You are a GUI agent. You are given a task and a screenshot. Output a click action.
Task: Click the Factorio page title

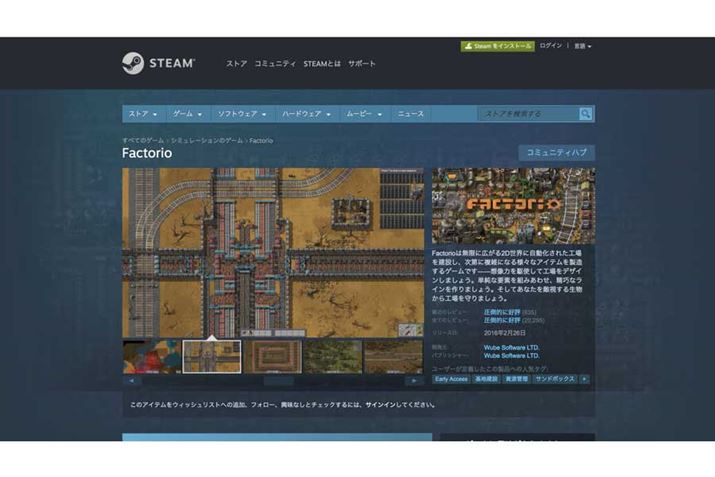pos(147,153)
